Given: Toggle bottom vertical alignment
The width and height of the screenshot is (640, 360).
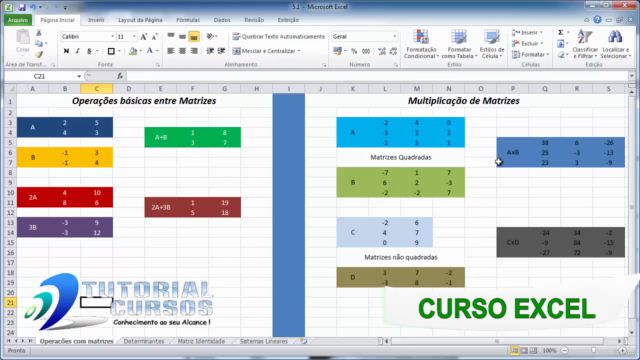Looking at the screenshot, I should [x=194, y=37].
